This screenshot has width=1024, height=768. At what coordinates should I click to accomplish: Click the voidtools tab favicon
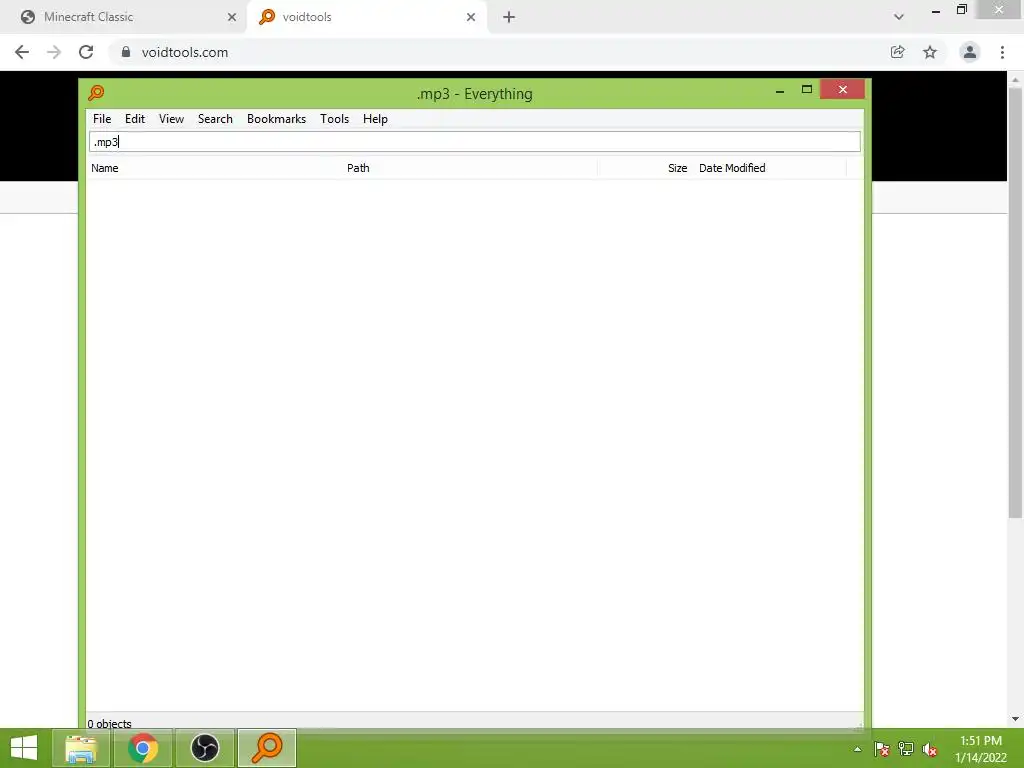coord(267,17)
